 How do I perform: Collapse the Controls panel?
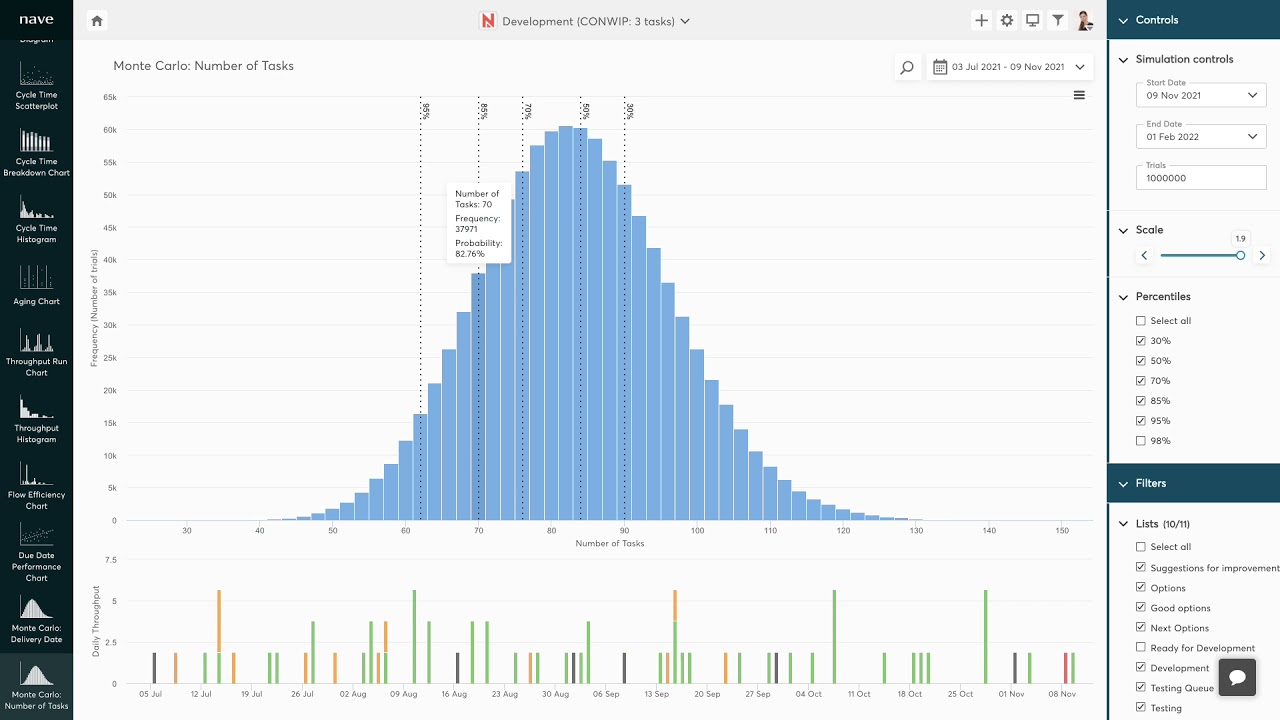coord(1123,20)
